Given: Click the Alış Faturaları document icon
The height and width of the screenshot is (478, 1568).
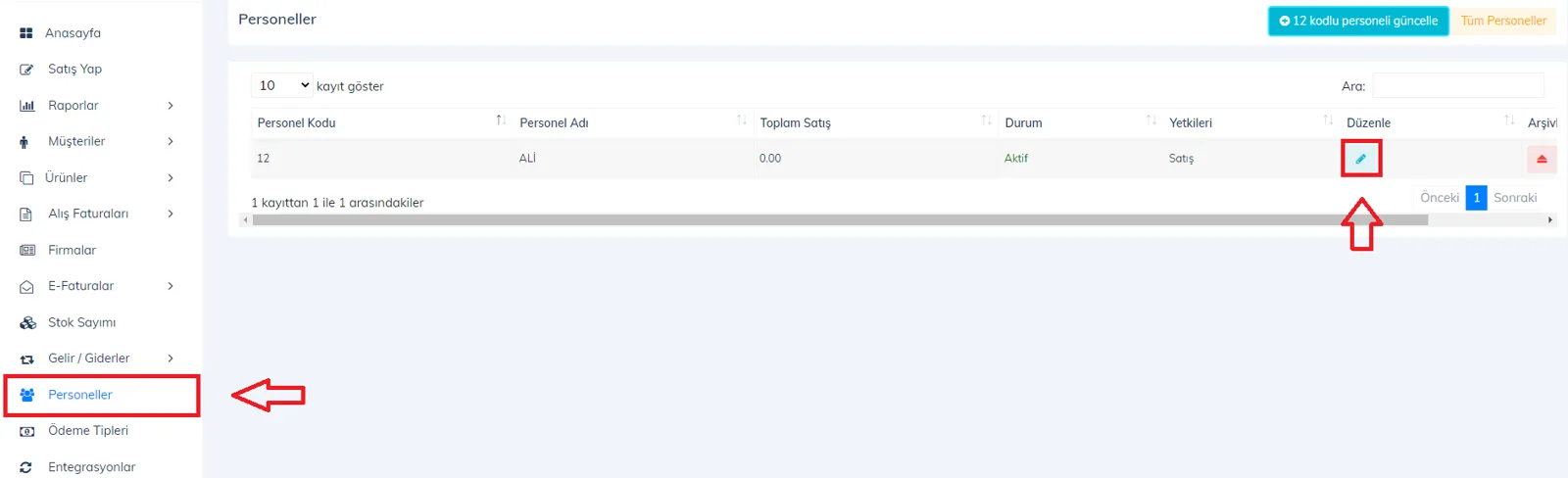Looking at the screenshot, I should pos(26,215).
